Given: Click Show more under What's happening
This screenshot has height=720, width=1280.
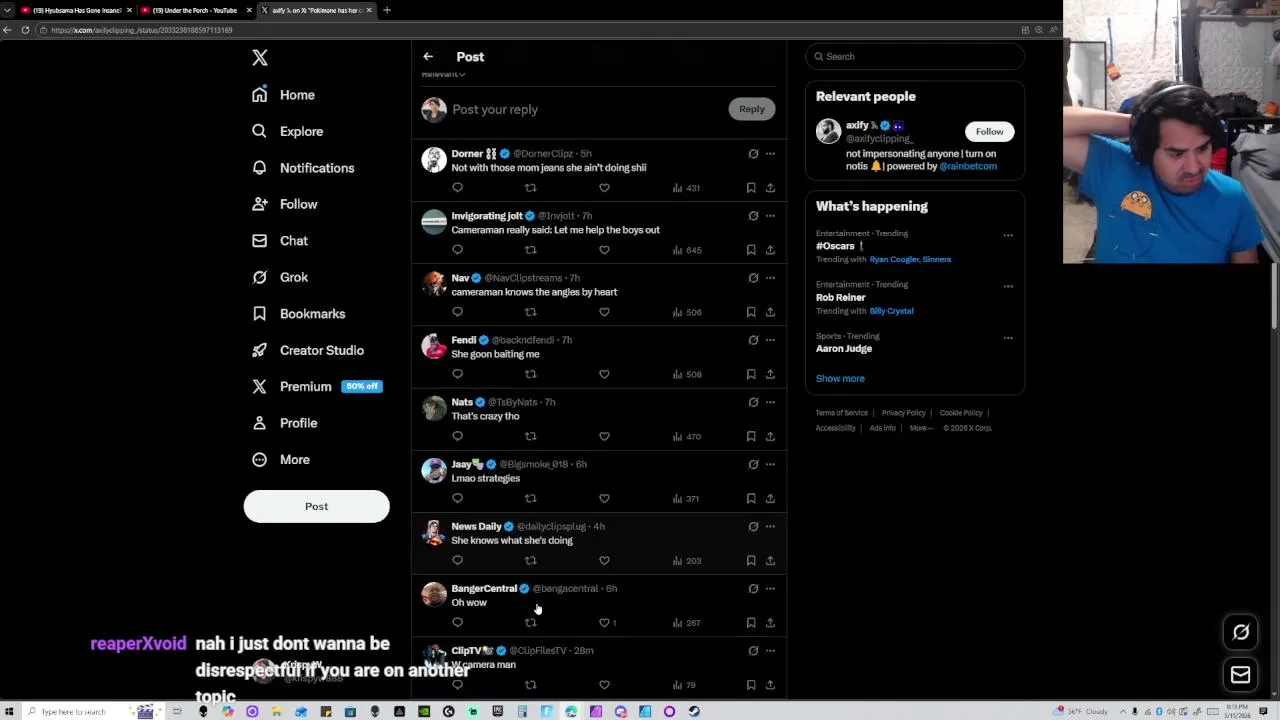Looking at the screenshot, I should (840, 378).
